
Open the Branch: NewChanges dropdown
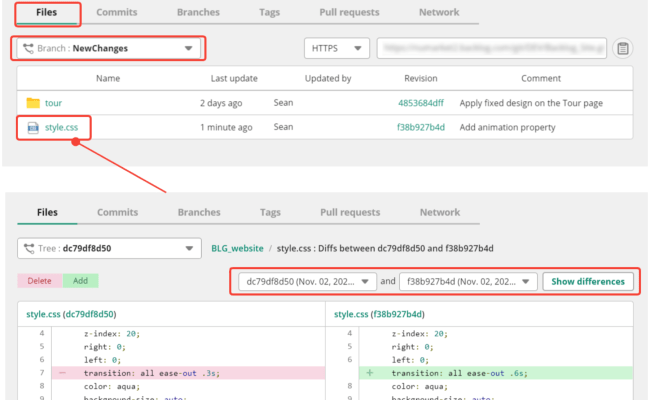tap(109, 48)
